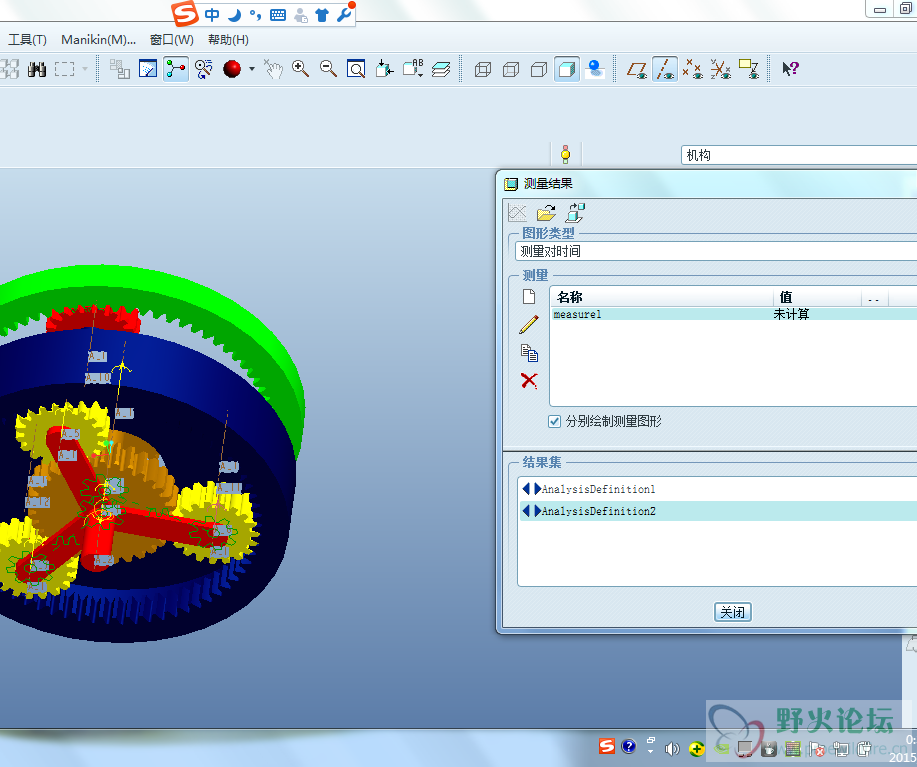Toggle datum axis display icon
917x767 pixels.
664,69
